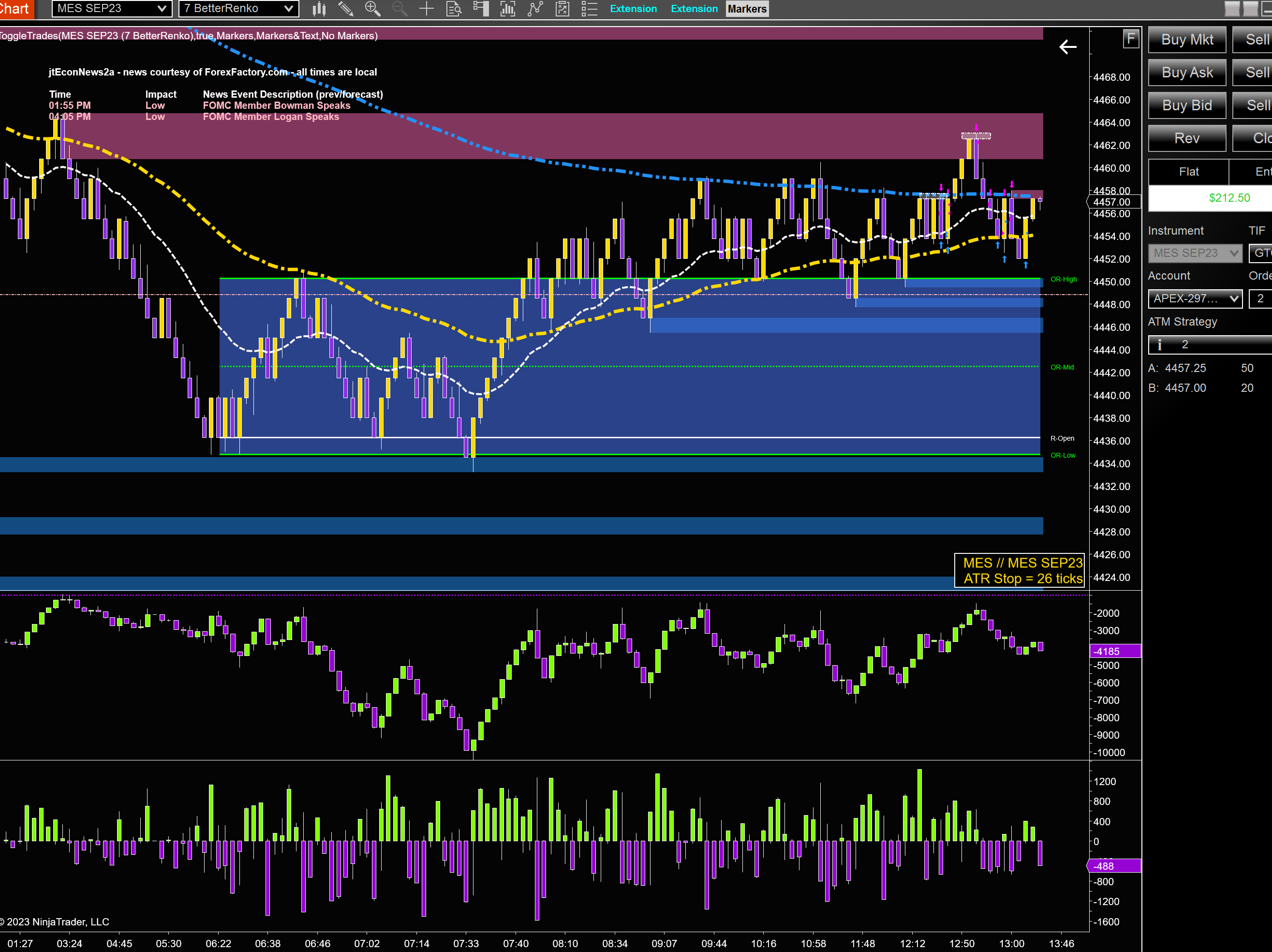The width and height of the screenshot is (1272, 952).
Task: Click the Flat position cell
Action: click(x=1189, y=172)
